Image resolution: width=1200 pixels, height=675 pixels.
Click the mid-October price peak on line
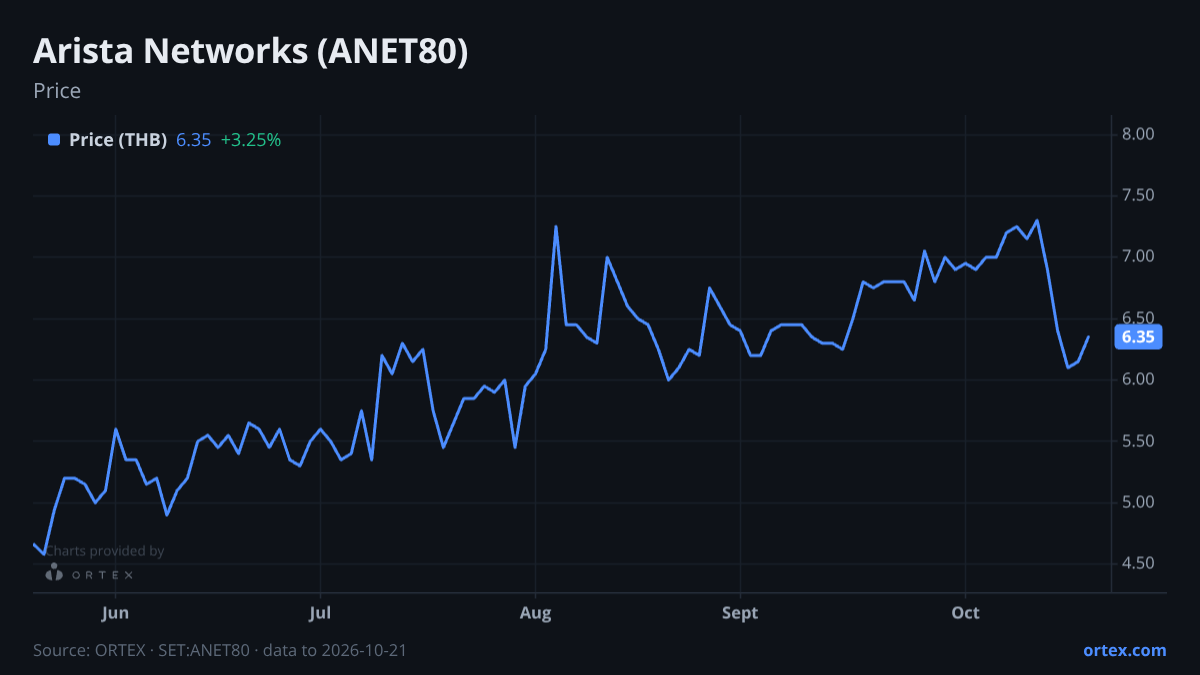coord(1037,221)
